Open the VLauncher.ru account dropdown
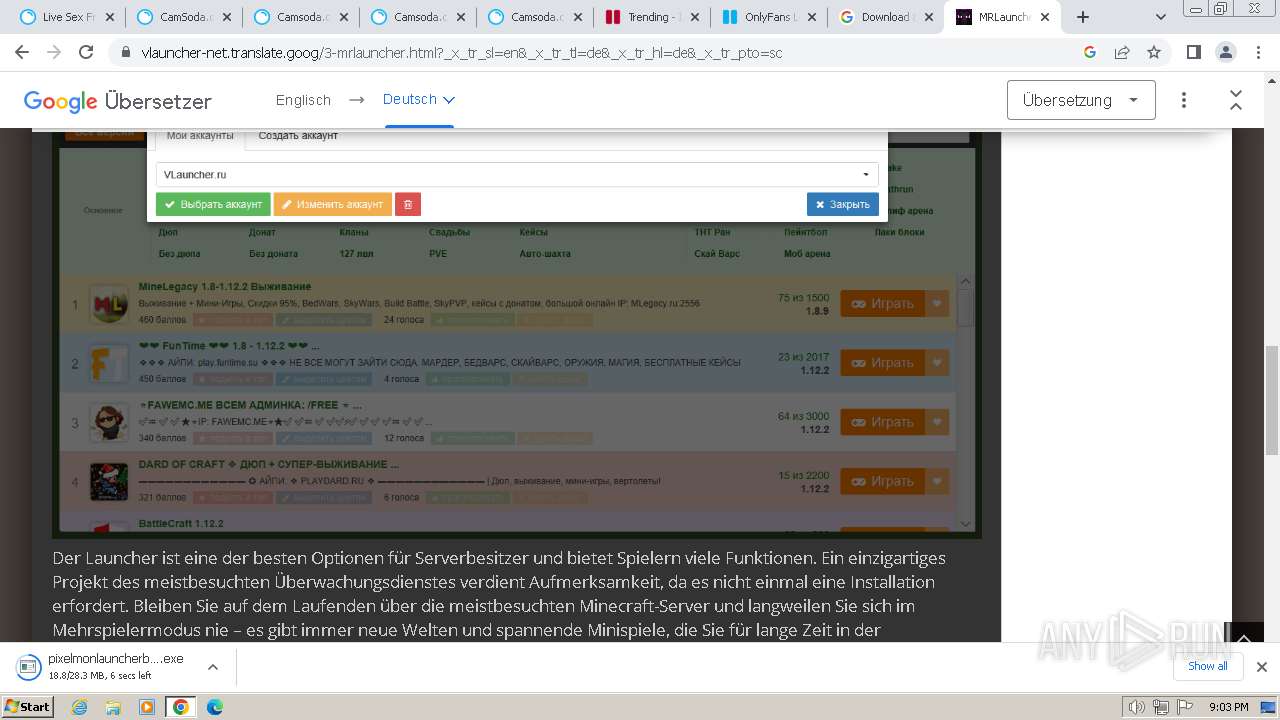 click(x=517, y=175)
